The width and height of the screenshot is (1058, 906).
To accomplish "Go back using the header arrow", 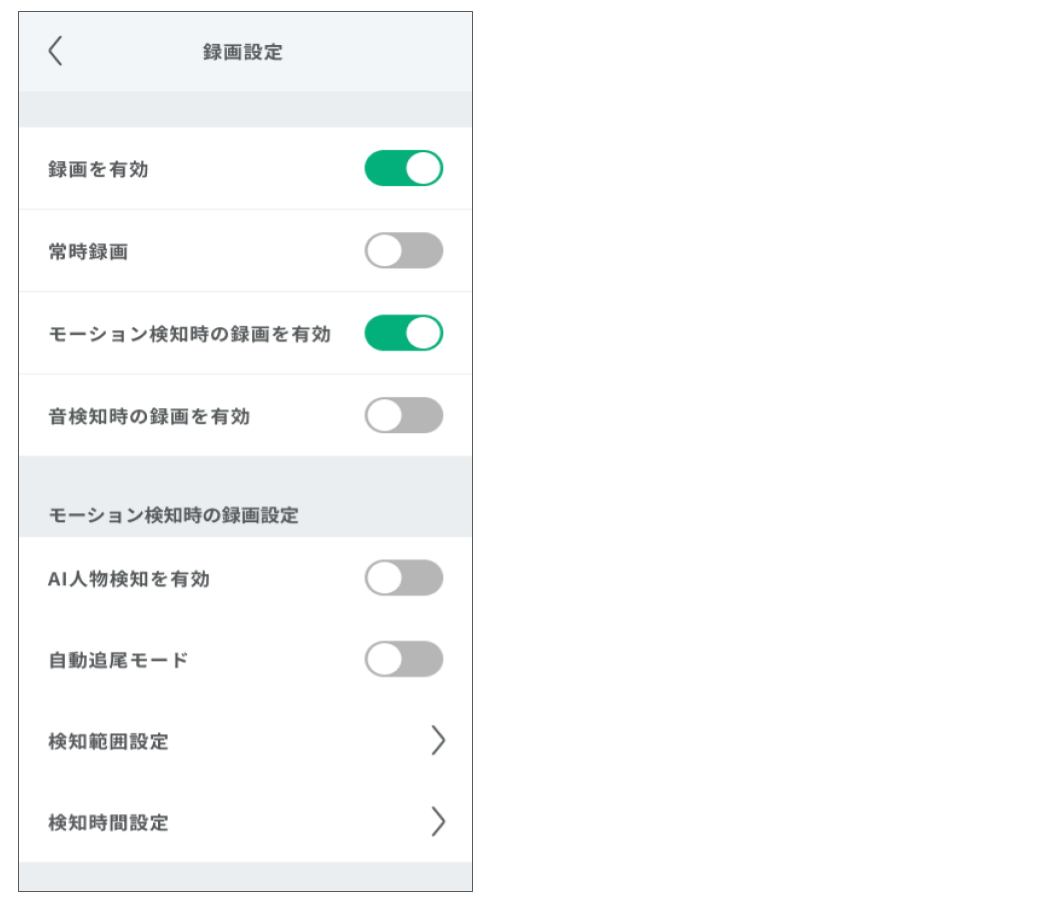I will tap(56, 51).
